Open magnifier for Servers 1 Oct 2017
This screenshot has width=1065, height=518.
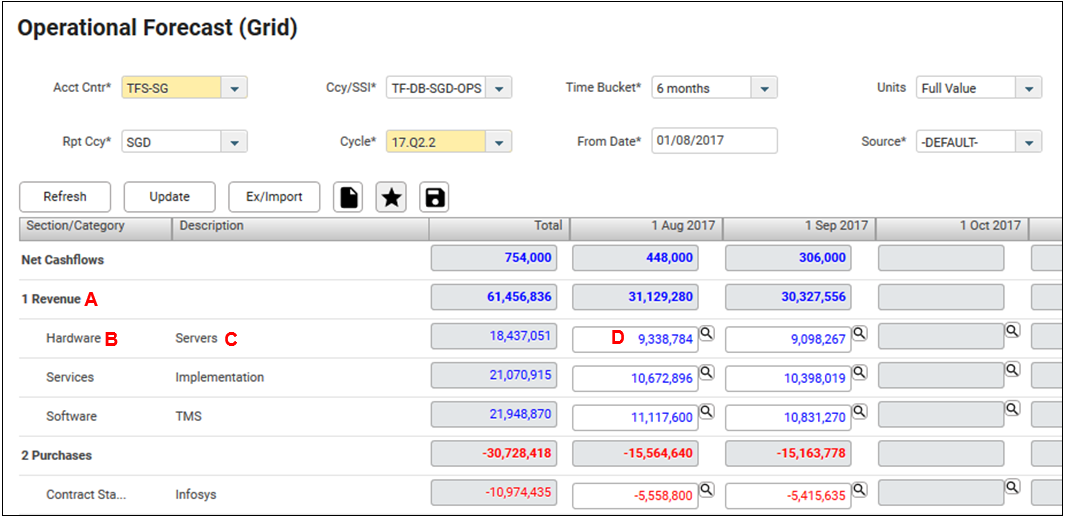pos(1012,330)
